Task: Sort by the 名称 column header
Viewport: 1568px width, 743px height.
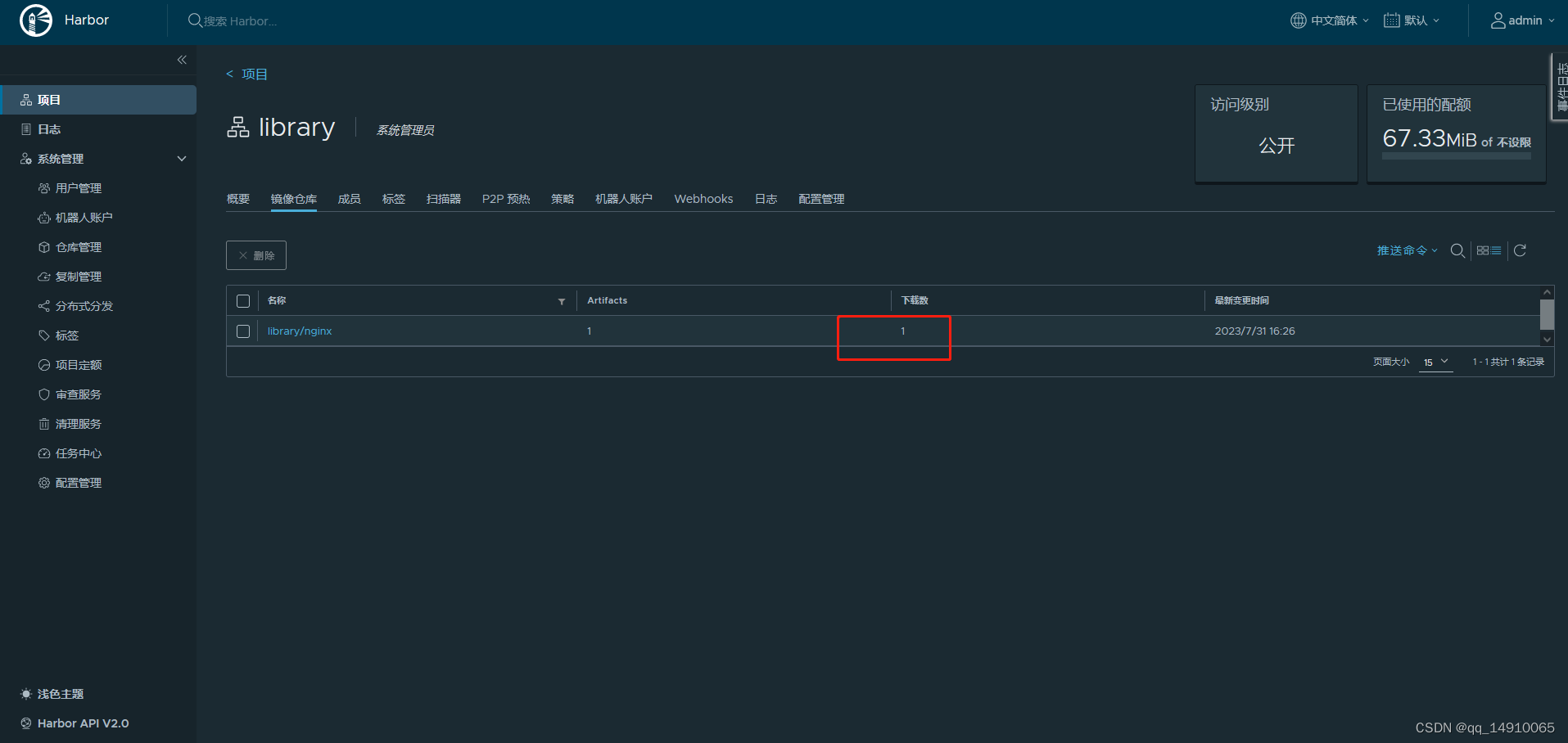Action: coord(277,300)
